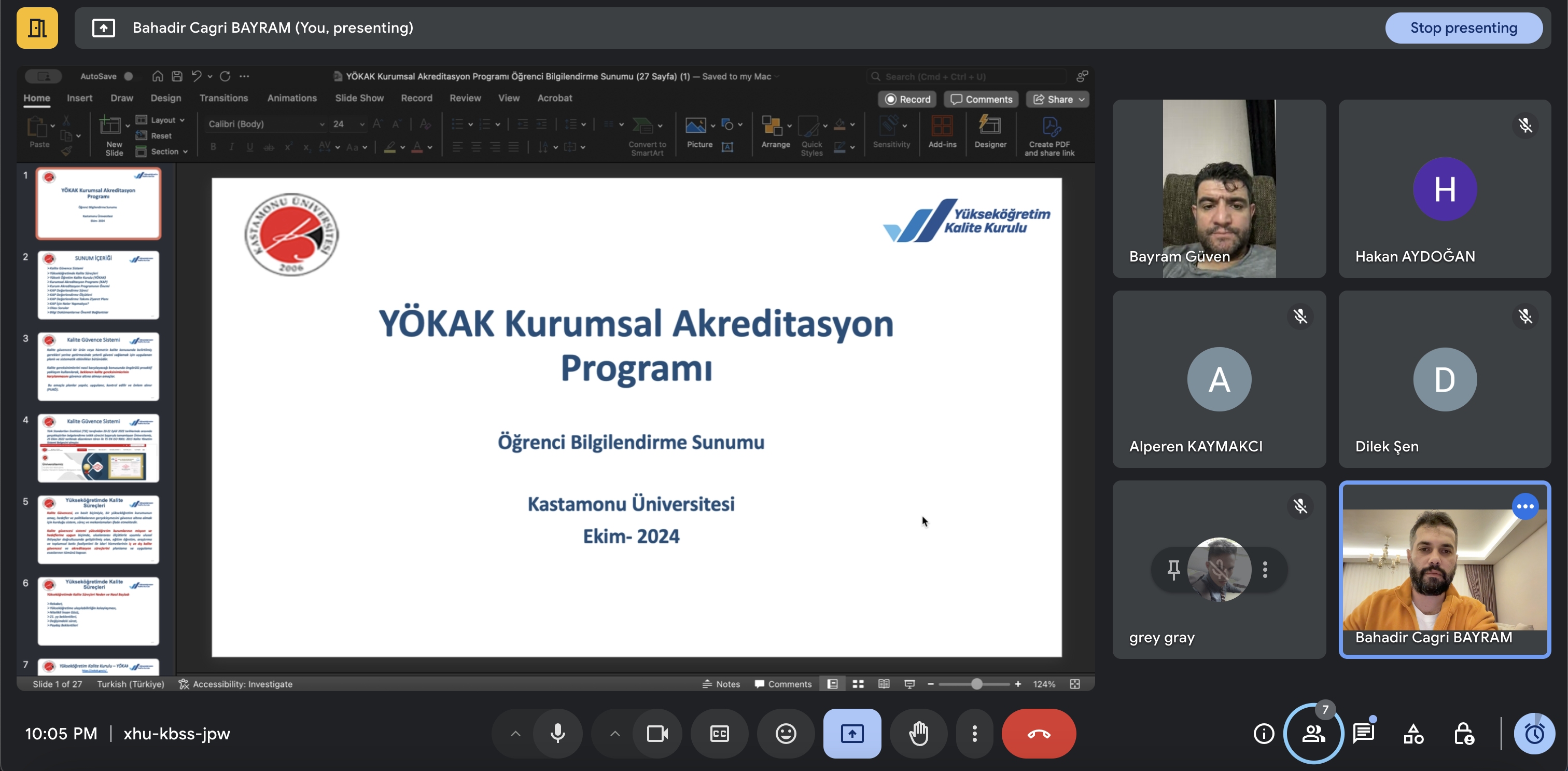The height and width of the screenshot is (771, 1568).
Task: Click the Picture insert icon
Action: (x=696, y=126)
